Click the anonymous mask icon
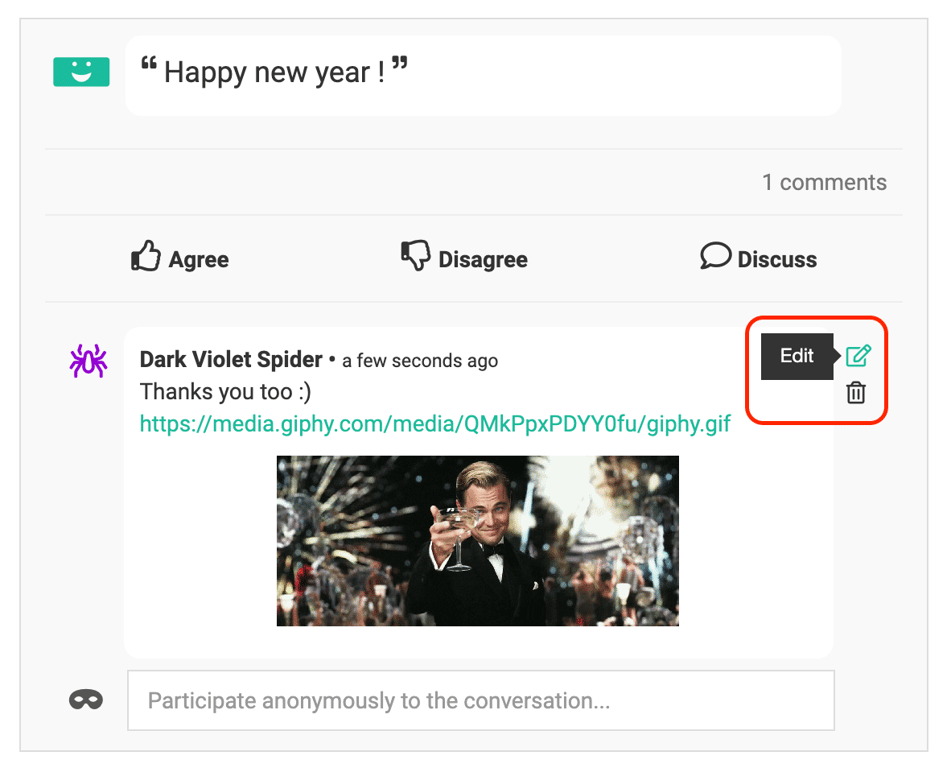 click(86, 699)
